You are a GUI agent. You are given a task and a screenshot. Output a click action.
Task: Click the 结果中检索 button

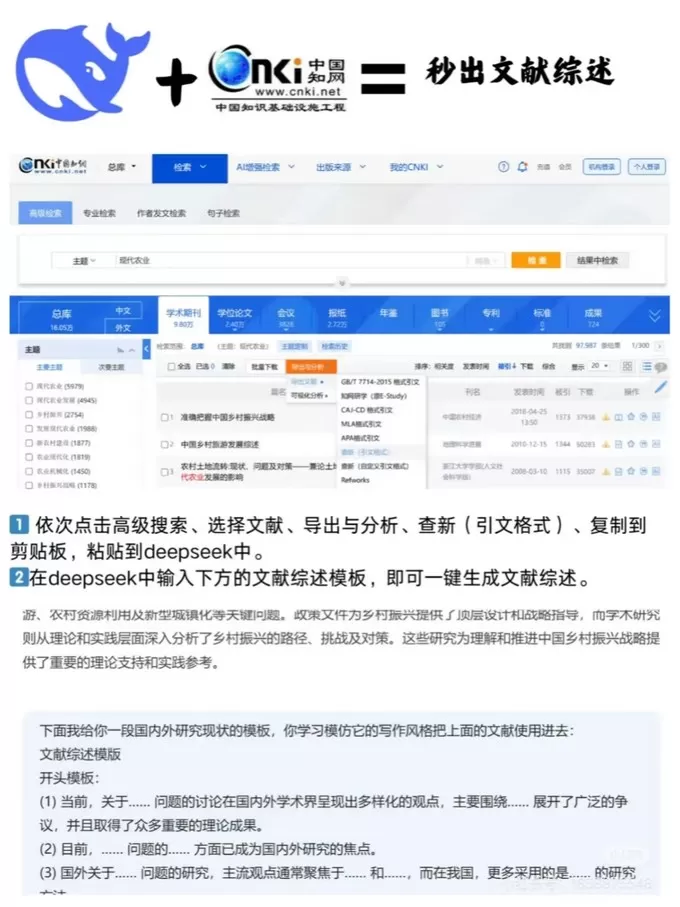coord(597,260)
